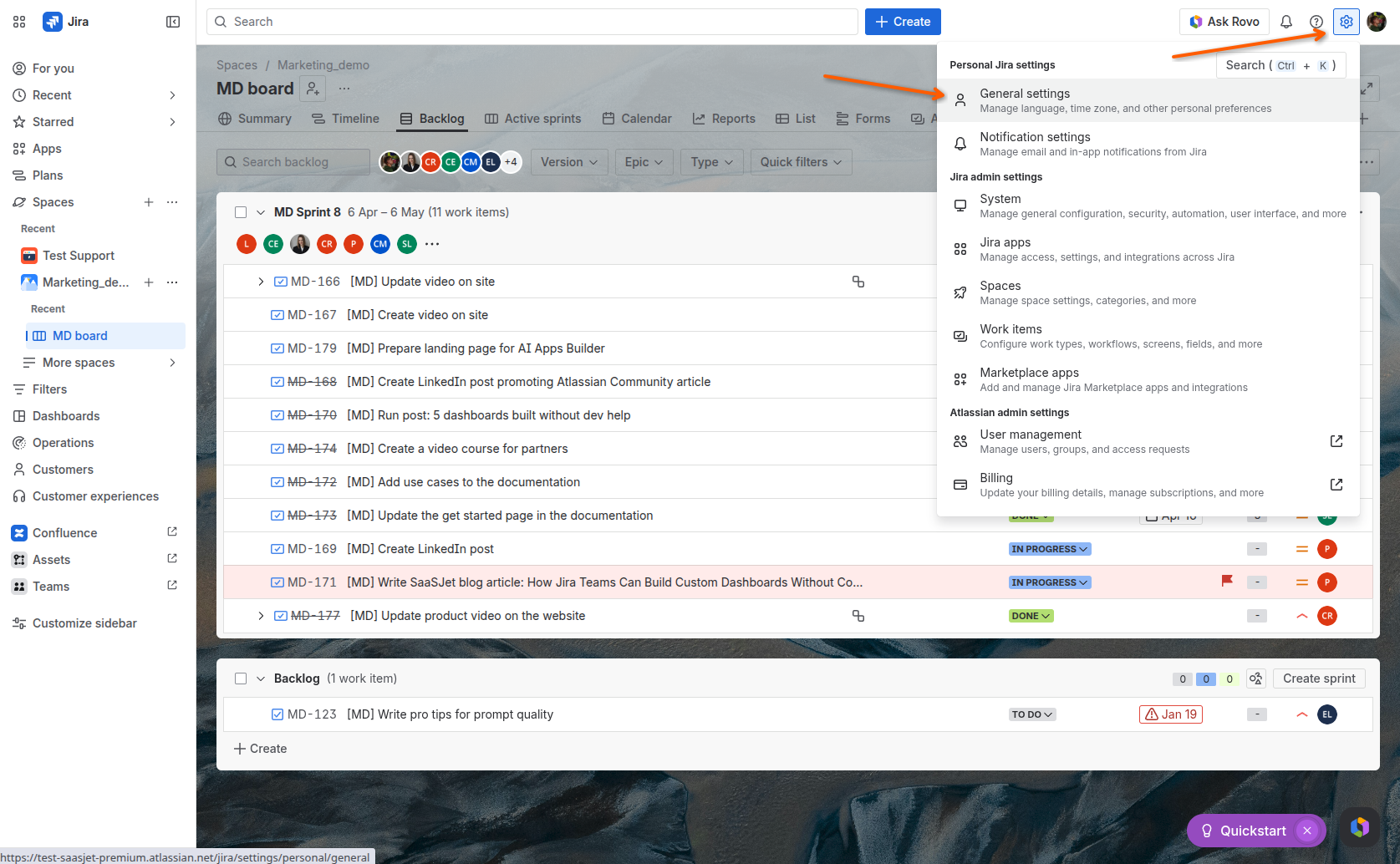Open the more actions dots next to MD board
This screenshot has width=1400, height=864.
tap(344, 89)
